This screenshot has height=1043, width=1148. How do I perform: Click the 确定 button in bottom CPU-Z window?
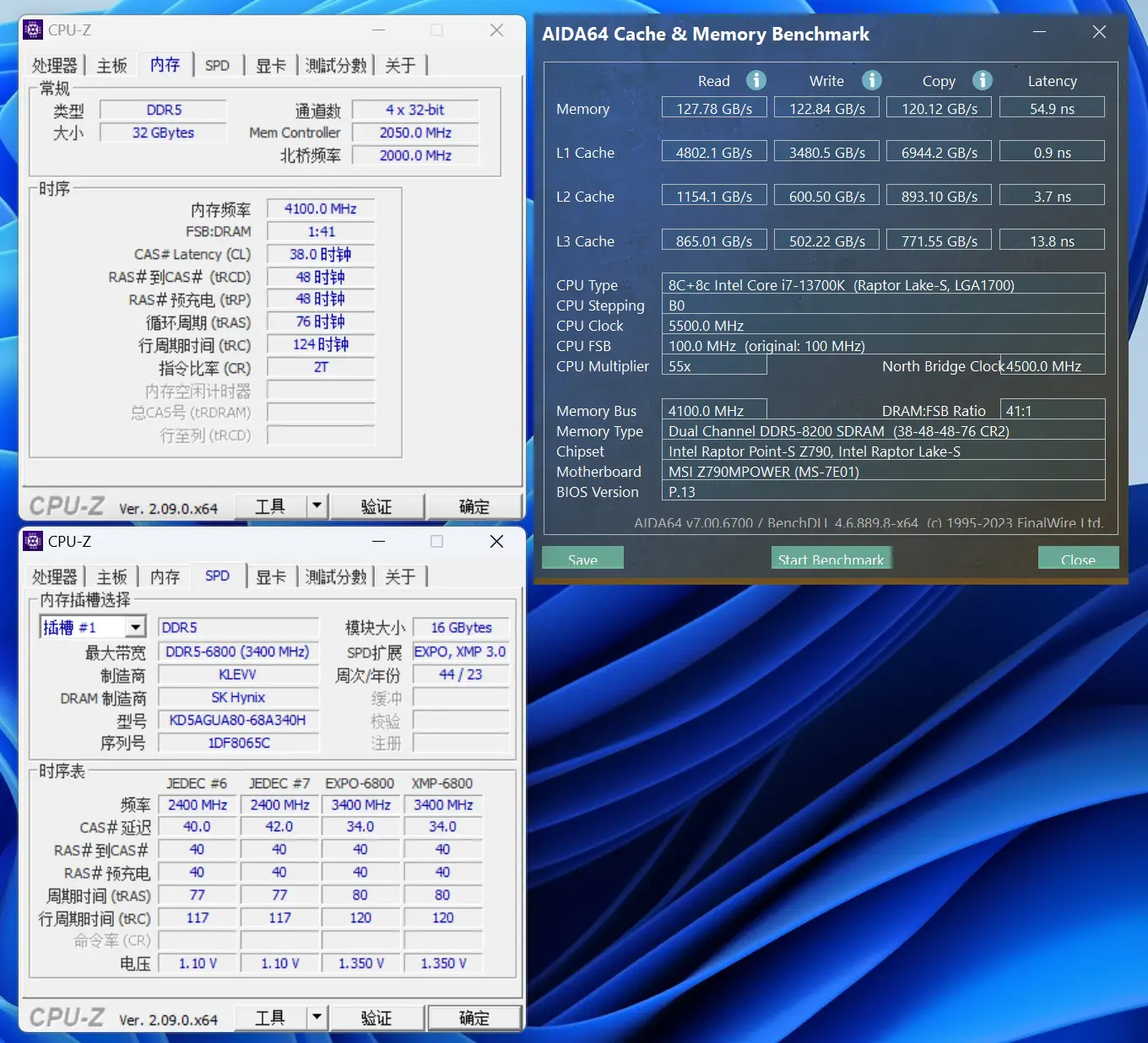click(474, 1018)
